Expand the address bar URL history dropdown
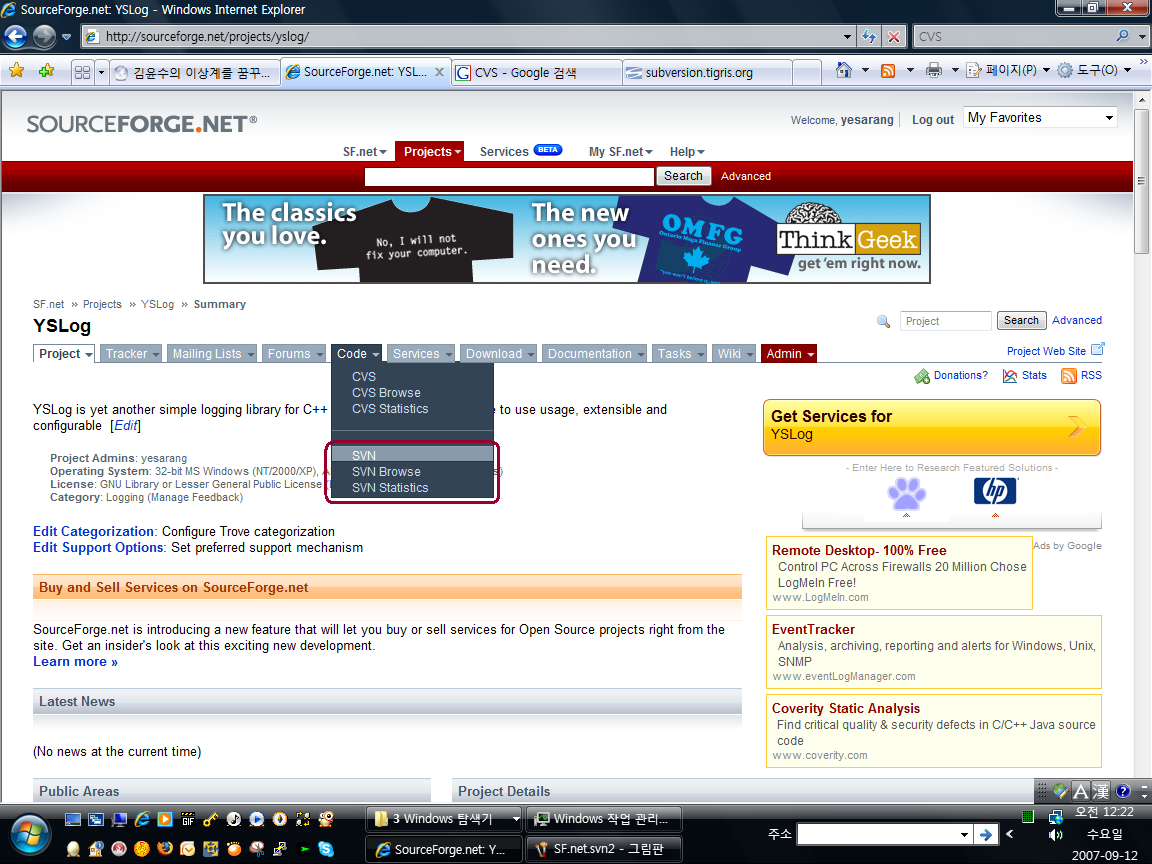Image resolution: width=1152 pixels, height=864 pixels. click(x=847, y=36)
